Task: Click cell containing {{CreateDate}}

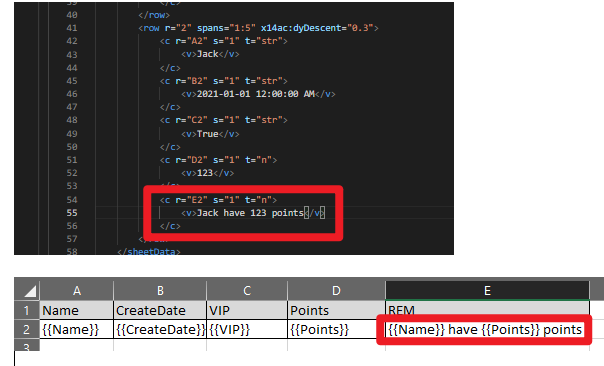Action: coord(160,329)
